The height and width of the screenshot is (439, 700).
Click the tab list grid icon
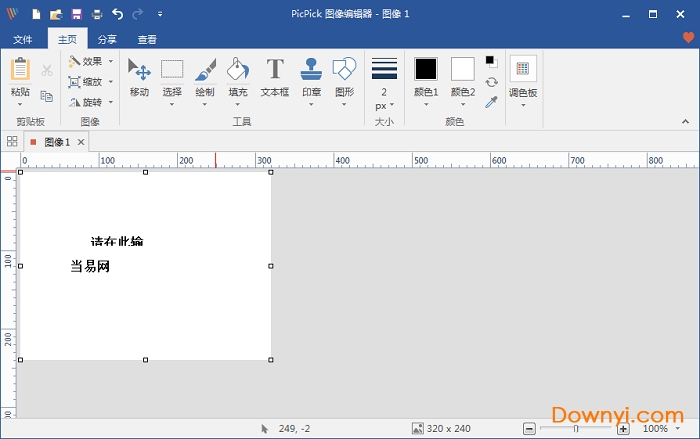click(12, 142)
